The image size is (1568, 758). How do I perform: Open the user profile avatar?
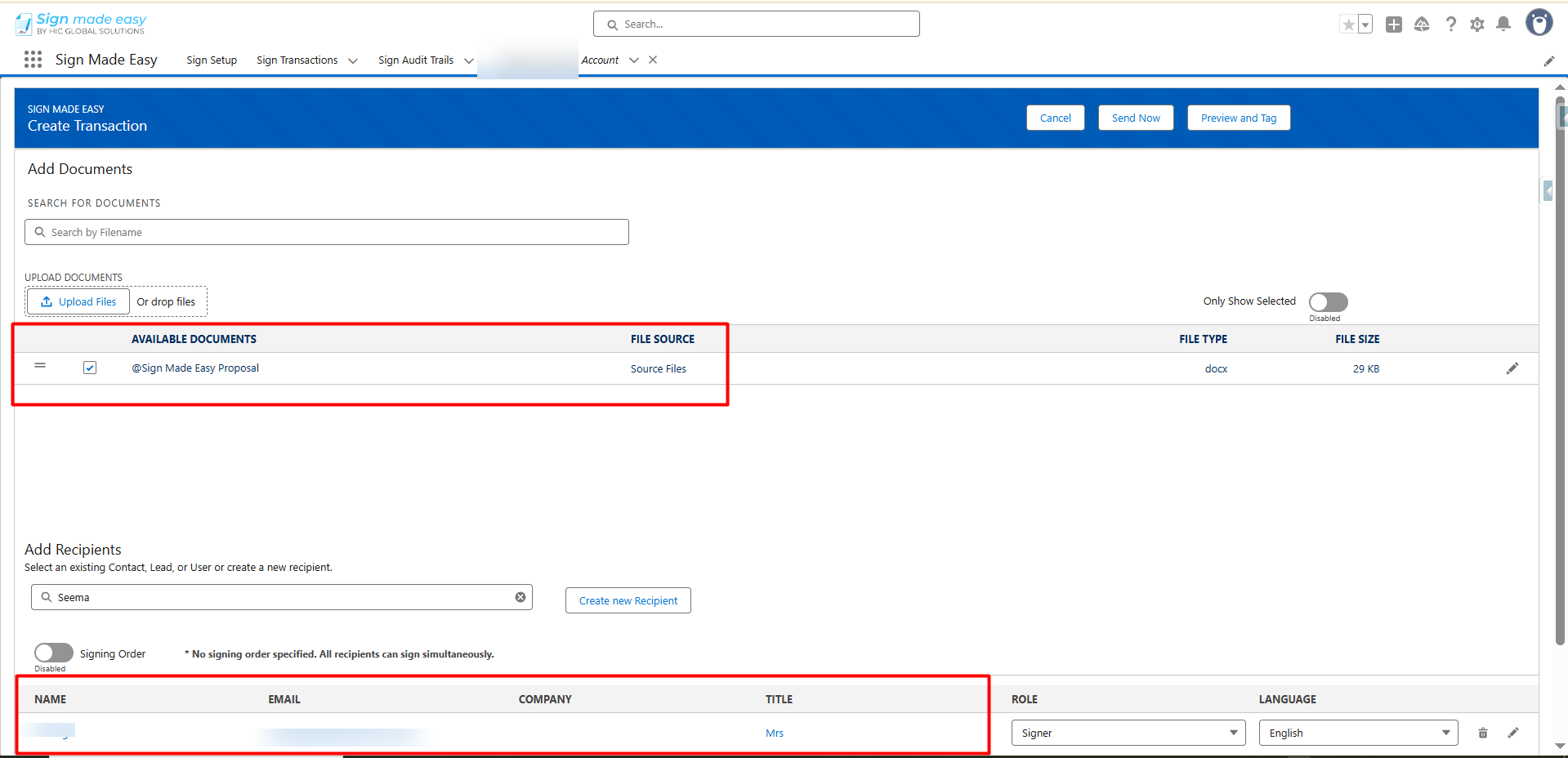point(1539,23)
